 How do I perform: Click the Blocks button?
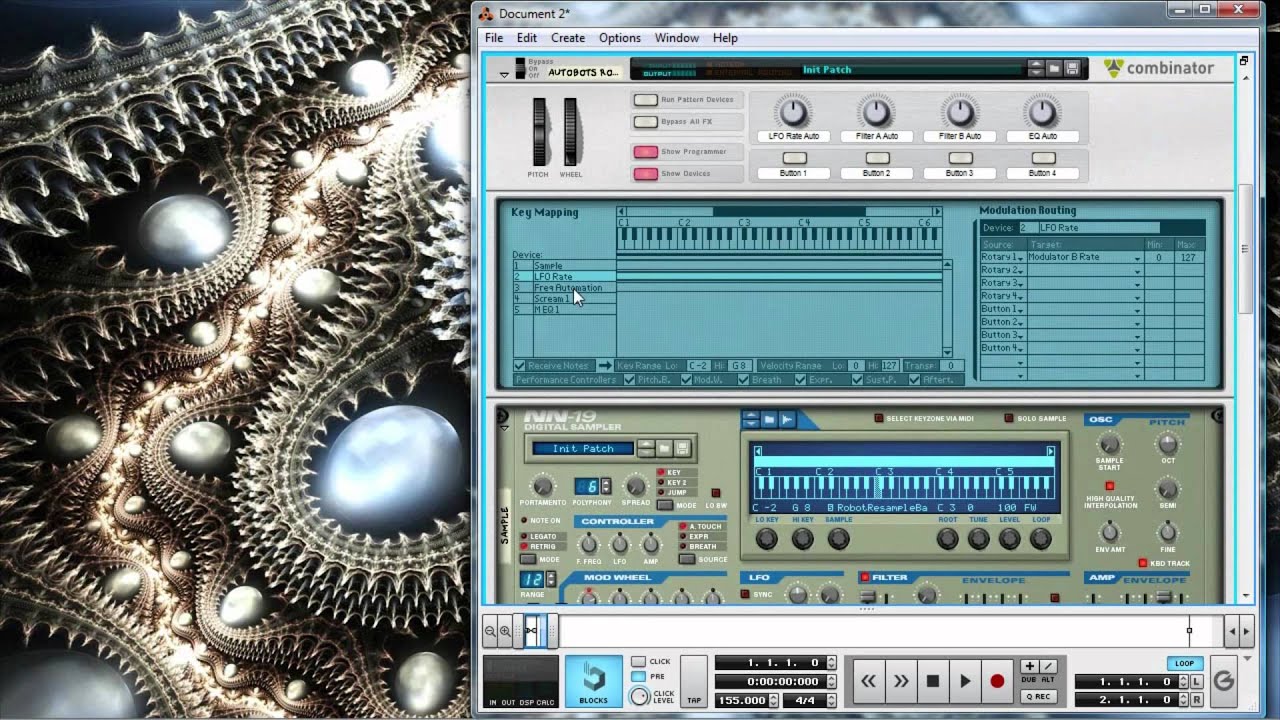(x=593, y=681)
